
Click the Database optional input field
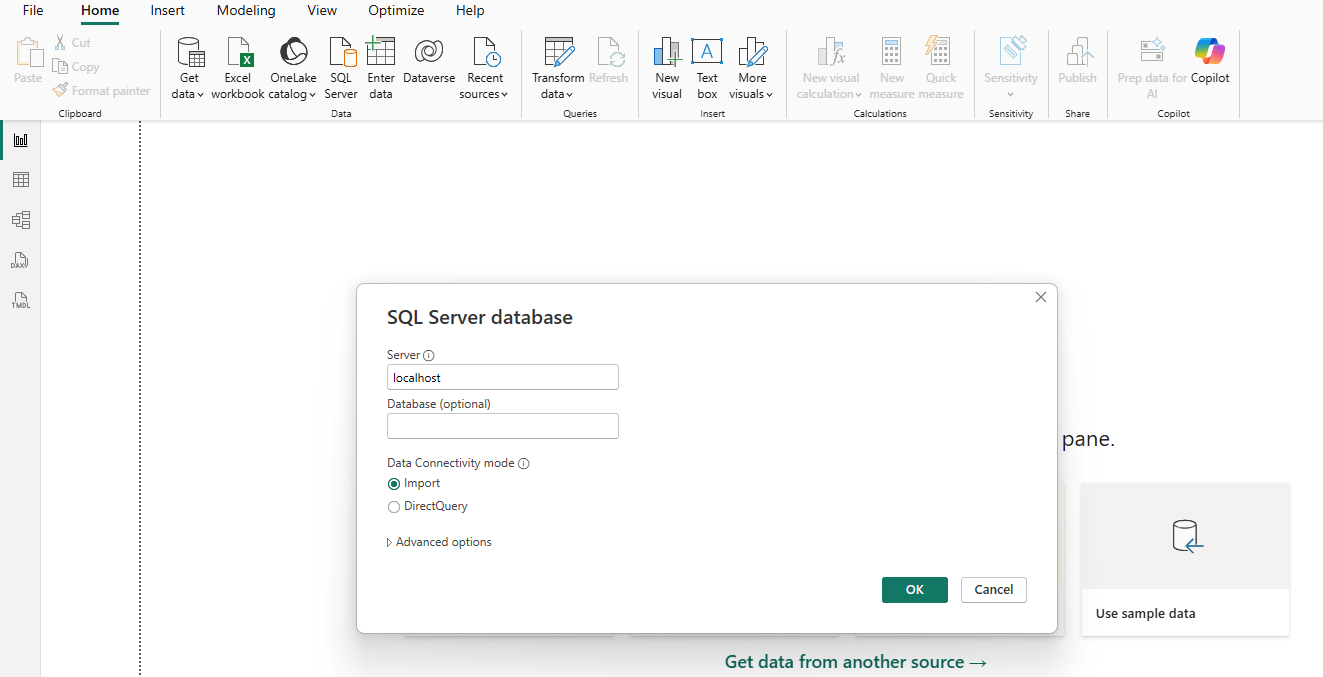tap(503, 426)
